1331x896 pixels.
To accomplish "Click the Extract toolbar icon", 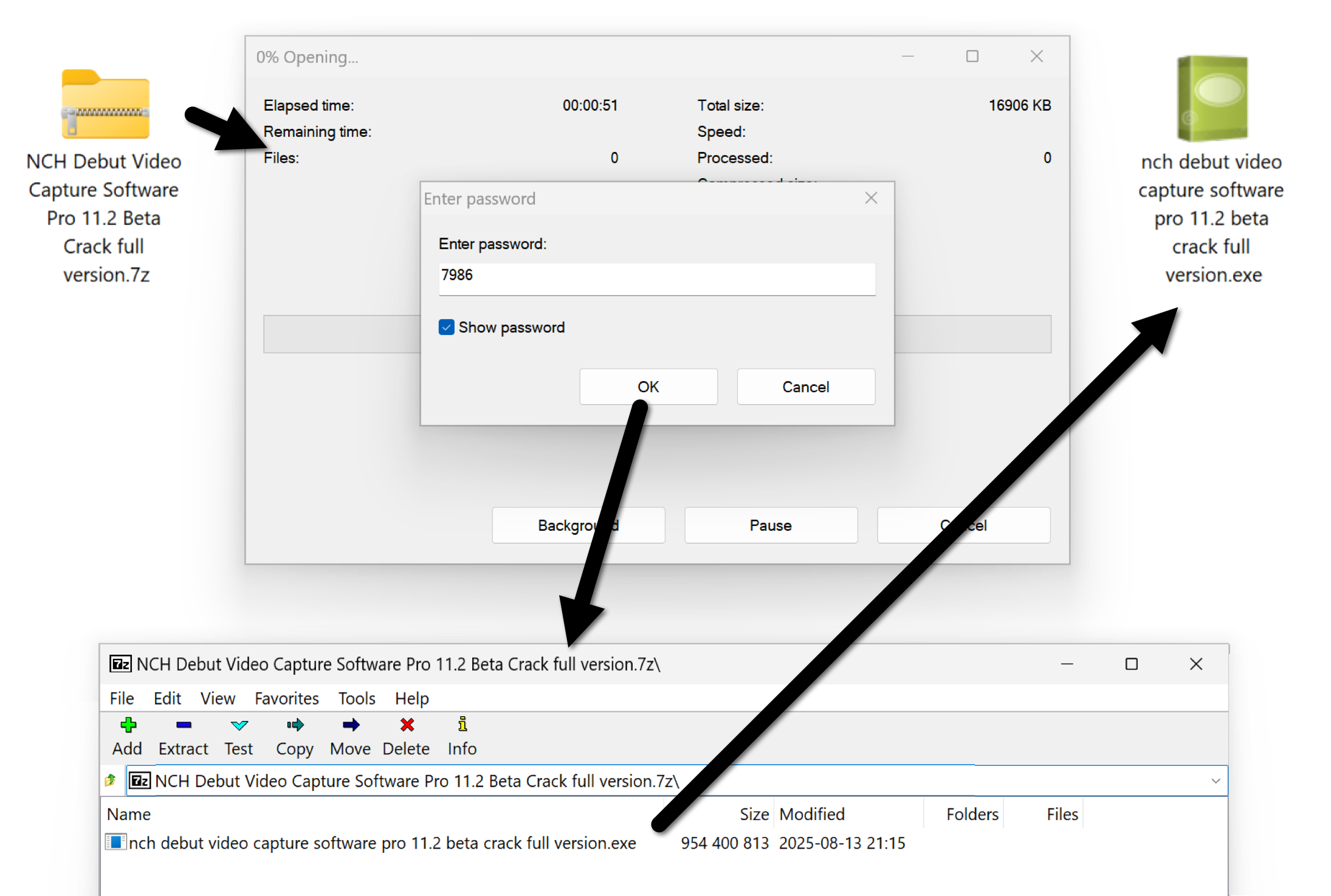I will pos(184,725).
